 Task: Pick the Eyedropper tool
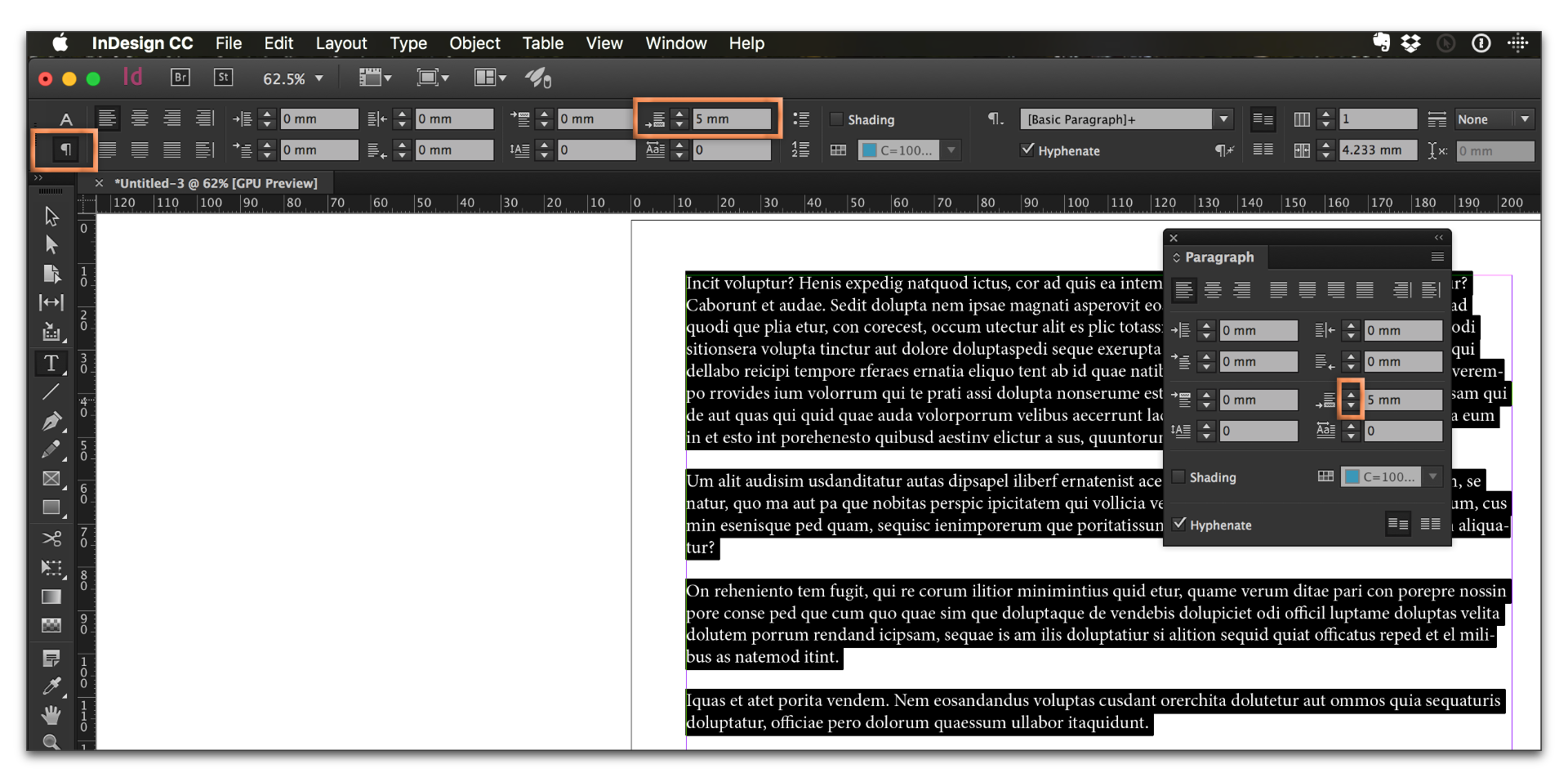pyautogui.click(x=51, y=686)
